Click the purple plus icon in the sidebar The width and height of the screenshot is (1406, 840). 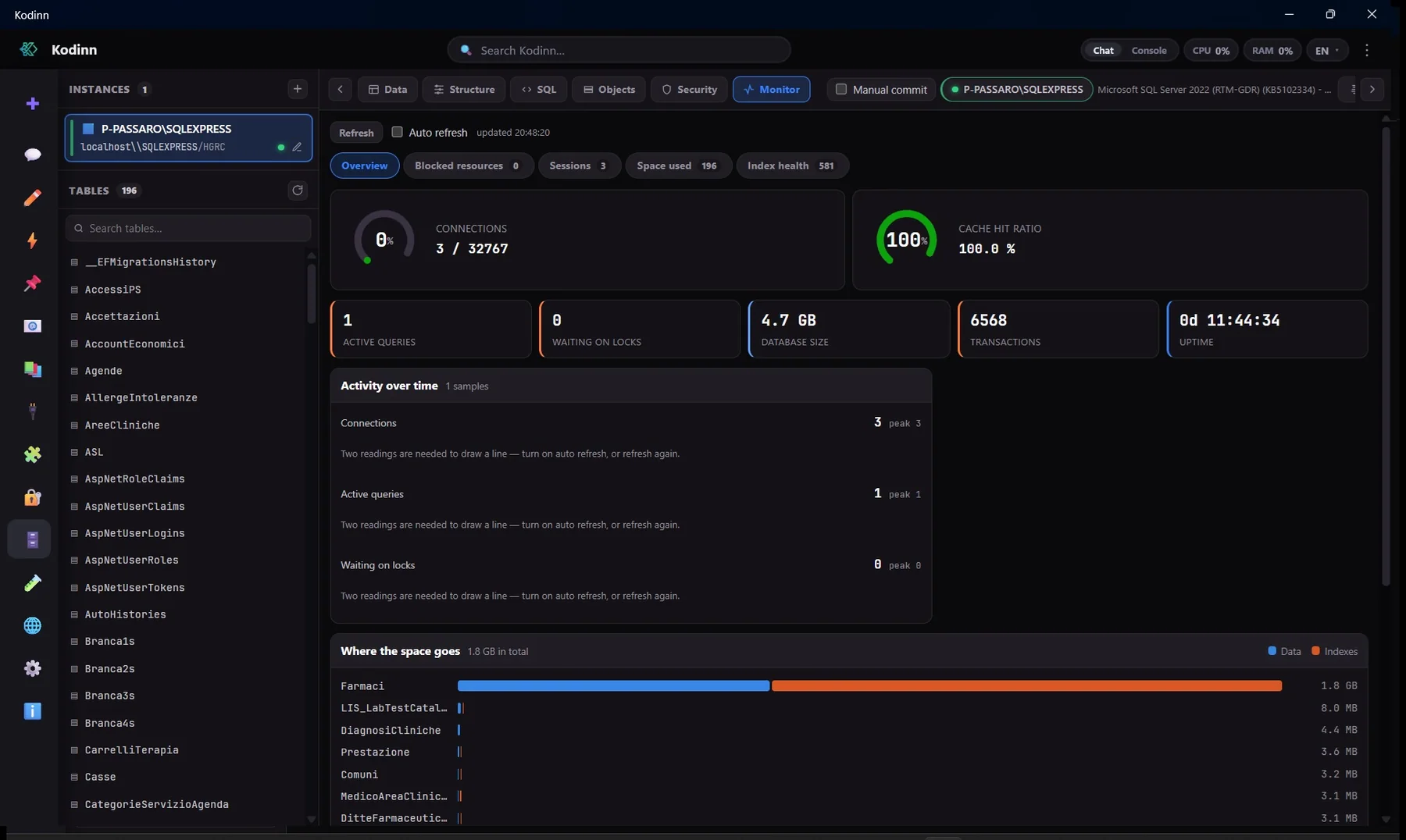point(32,104)
